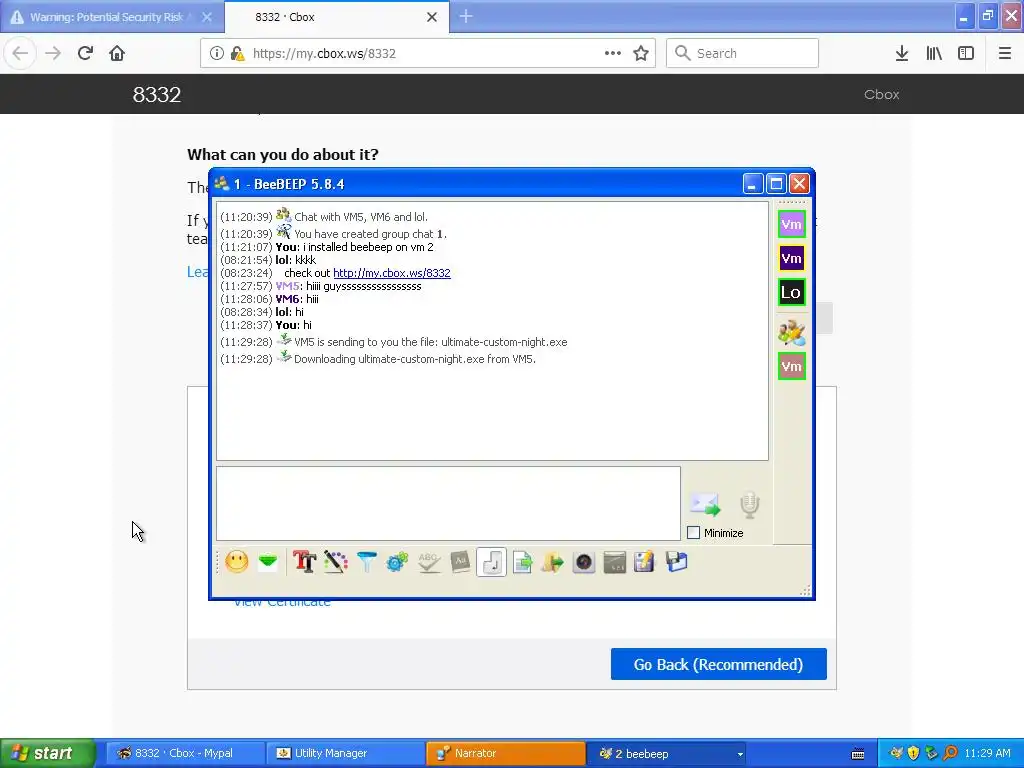This screenshot has width=1024, height=768.
Task: Click the browser Search box
Action: click(x=743, y=53)
